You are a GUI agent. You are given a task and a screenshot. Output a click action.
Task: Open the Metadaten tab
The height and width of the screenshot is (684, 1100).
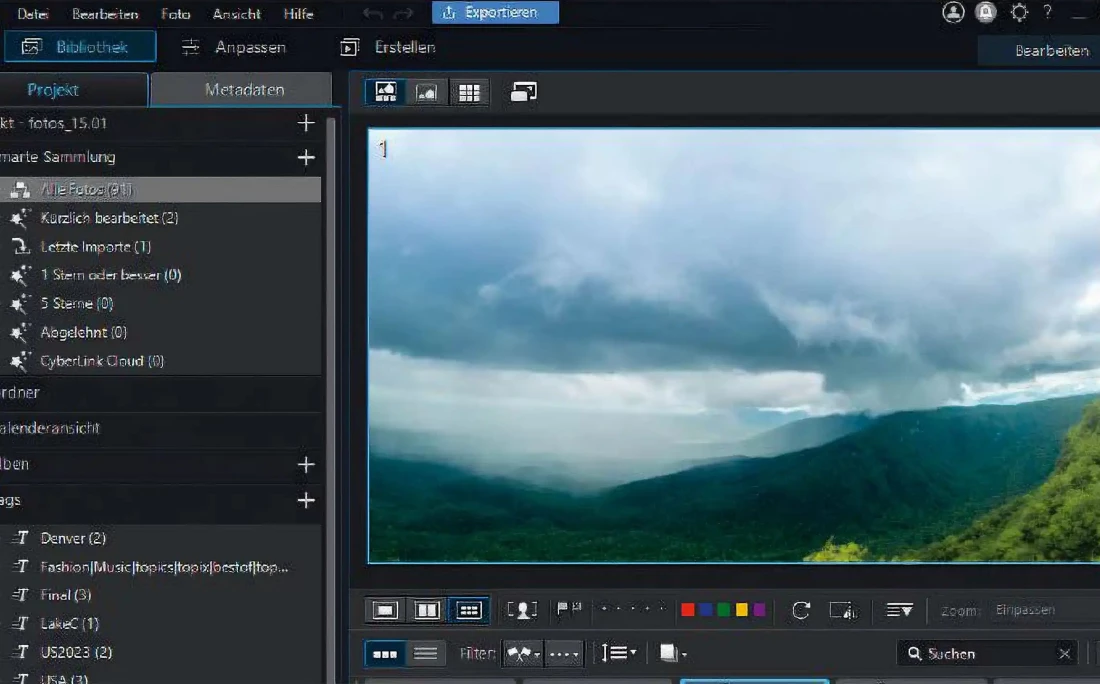click(x=244, y=90)
